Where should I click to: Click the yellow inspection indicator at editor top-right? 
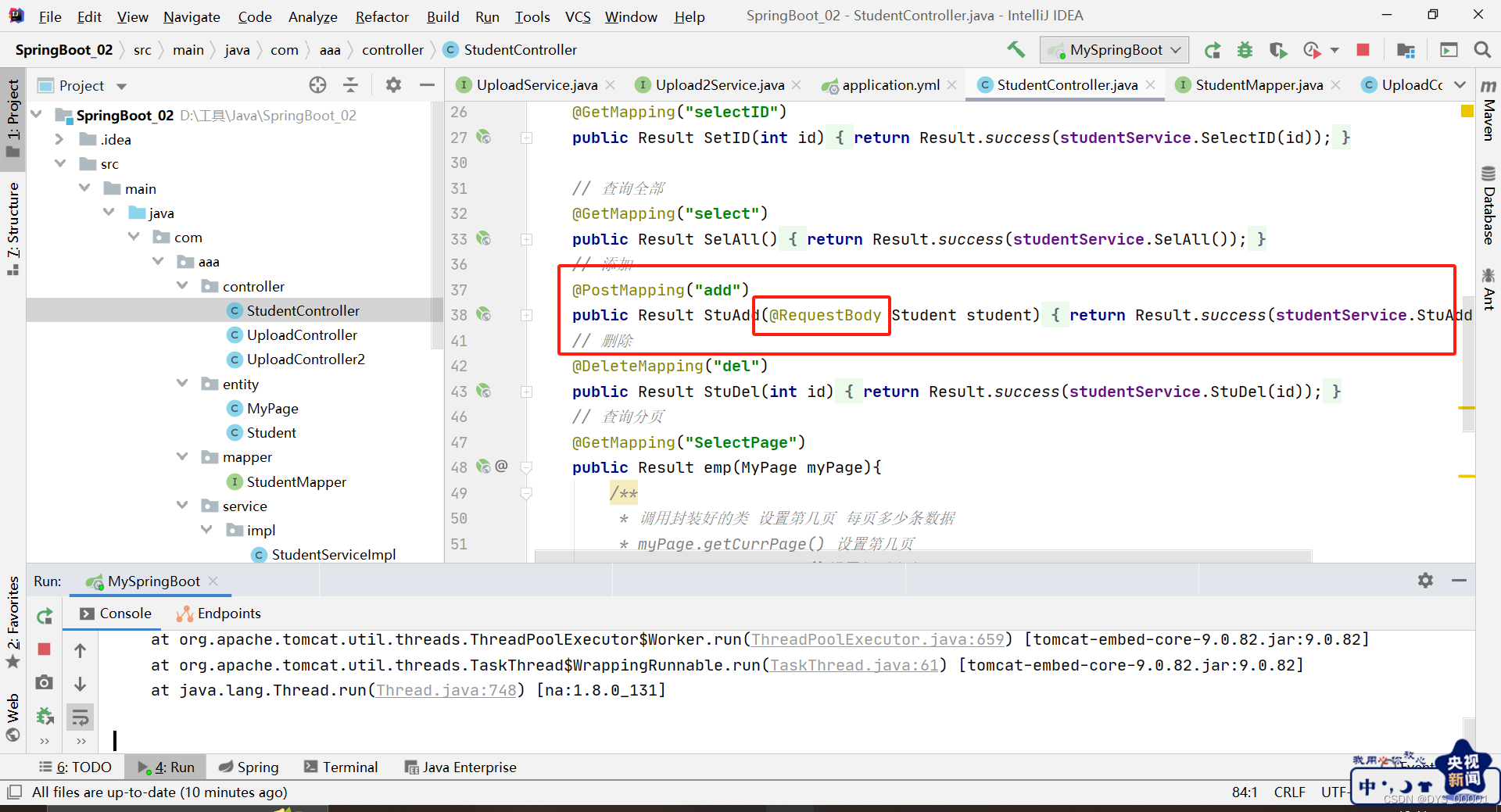[1467, 111]
